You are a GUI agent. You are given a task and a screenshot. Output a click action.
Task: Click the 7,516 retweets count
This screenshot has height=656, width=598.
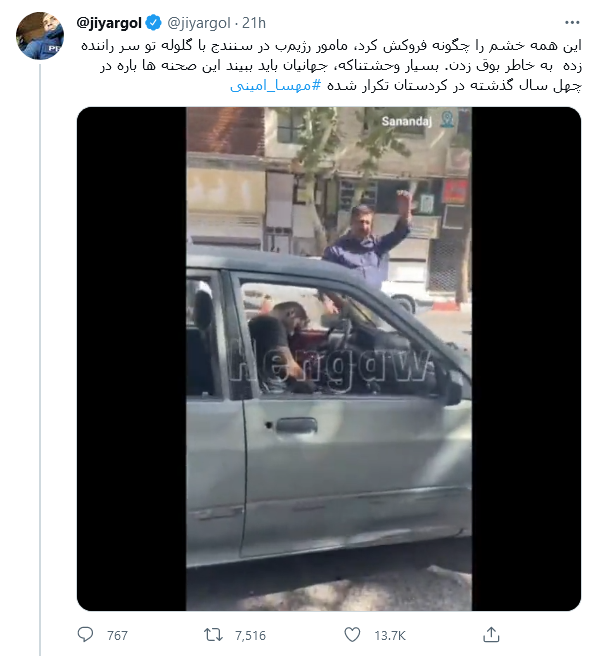click(250, 636)
